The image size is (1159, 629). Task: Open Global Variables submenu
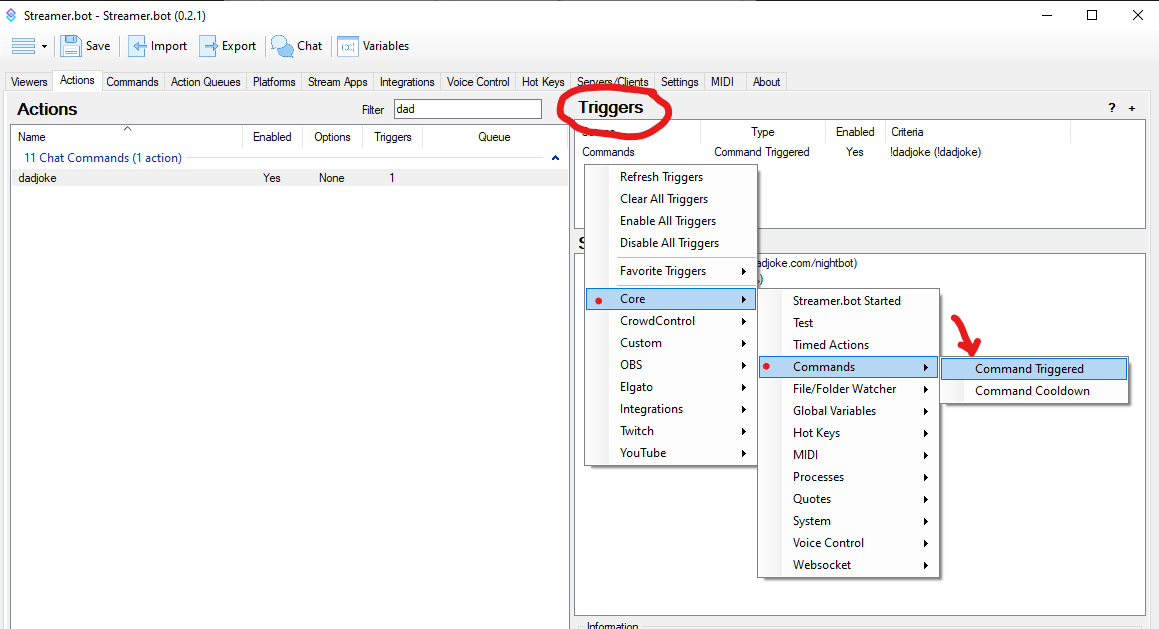(x=849, y=411)
